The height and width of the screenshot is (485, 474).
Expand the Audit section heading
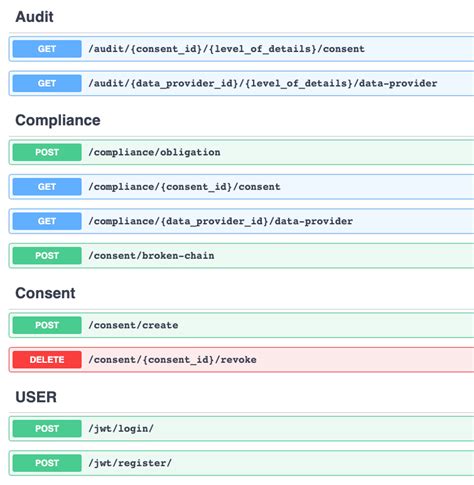[34, 17]
